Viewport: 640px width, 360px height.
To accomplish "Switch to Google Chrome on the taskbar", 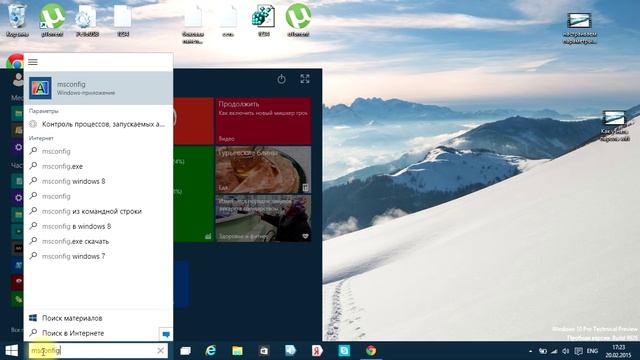I will click(371, 351).
